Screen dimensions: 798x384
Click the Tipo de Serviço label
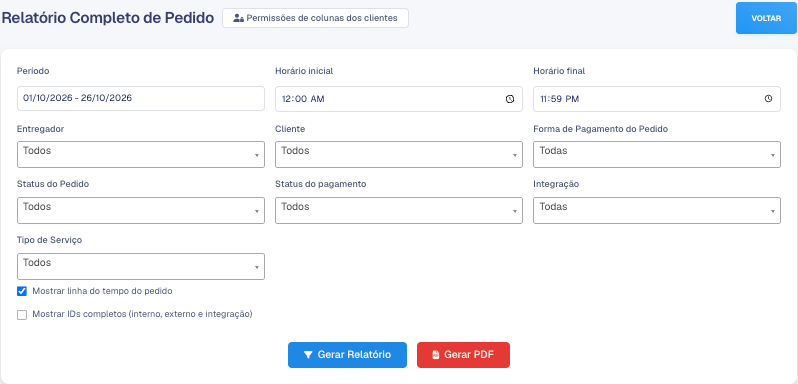50,240
